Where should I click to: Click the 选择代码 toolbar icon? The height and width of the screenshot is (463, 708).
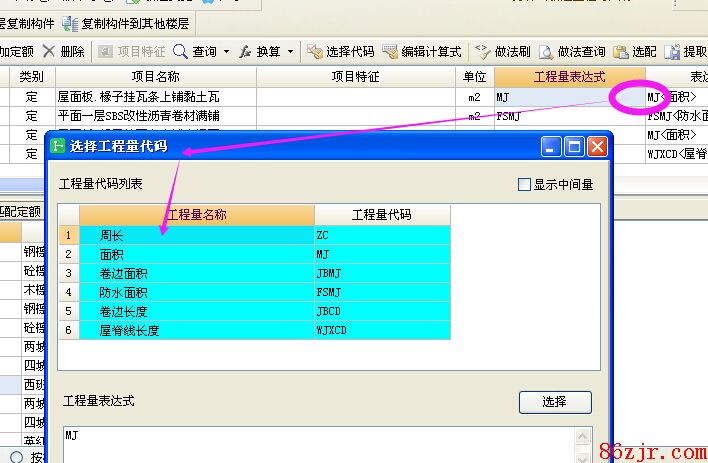point(315,51)
